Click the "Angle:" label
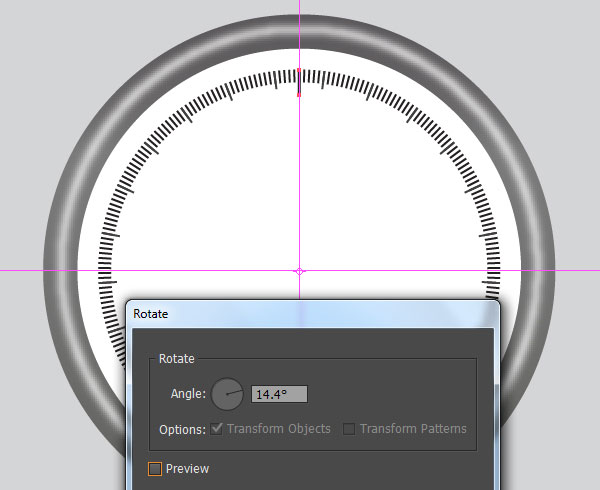This screenshot has height=490, width=600. pos(188,394)
